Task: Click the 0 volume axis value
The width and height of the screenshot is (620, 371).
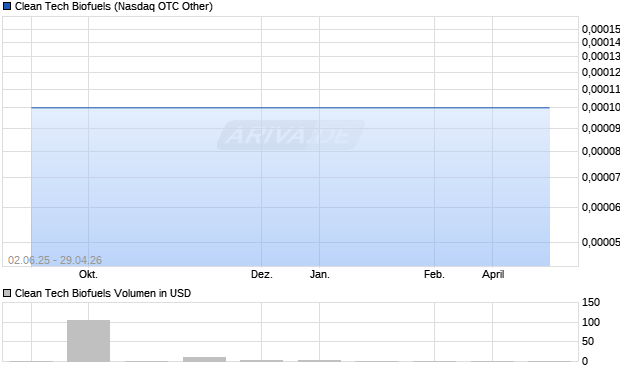Action: click(x=585, y=361)
